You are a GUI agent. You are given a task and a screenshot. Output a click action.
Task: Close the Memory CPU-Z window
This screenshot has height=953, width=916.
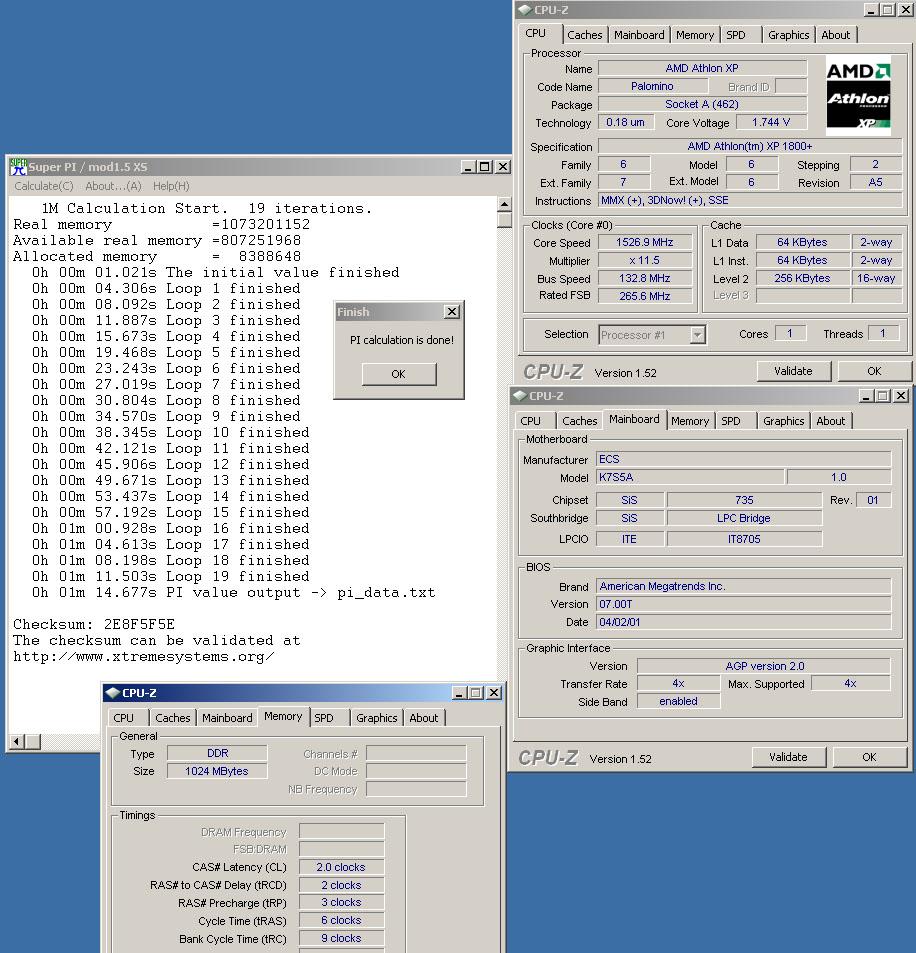coord(494,693)
